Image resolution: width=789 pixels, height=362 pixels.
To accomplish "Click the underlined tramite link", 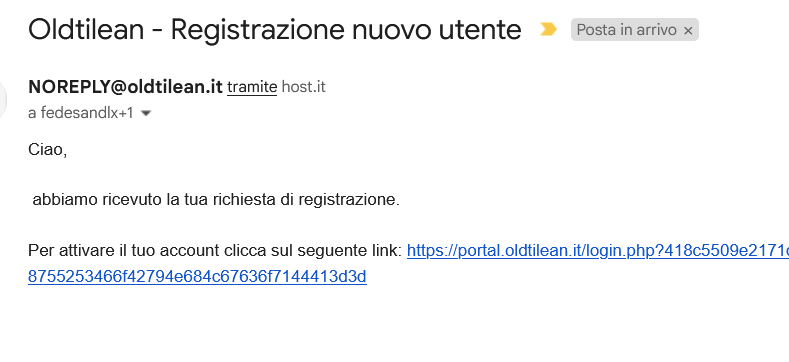I will (252, 87).
